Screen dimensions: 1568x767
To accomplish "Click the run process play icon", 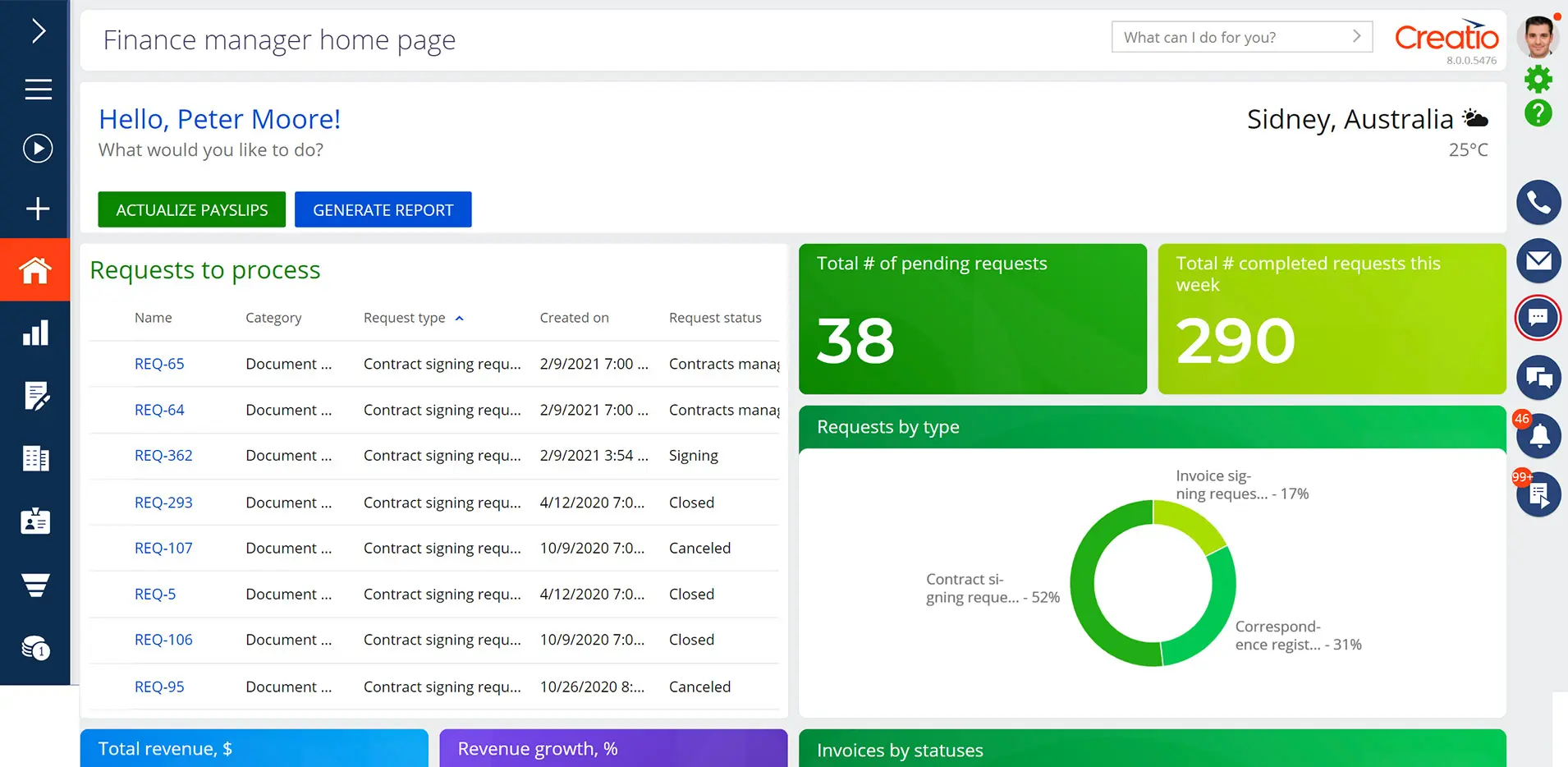I will (x=38, y=149).
